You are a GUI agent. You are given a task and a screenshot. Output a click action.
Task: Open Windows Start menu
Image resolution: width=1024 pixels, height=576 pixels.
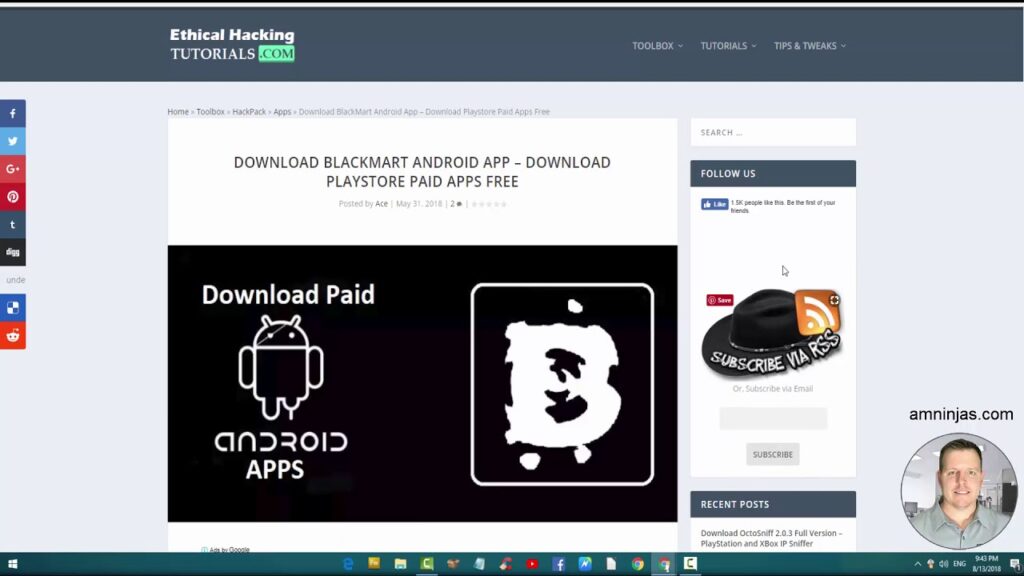[12, 564]
